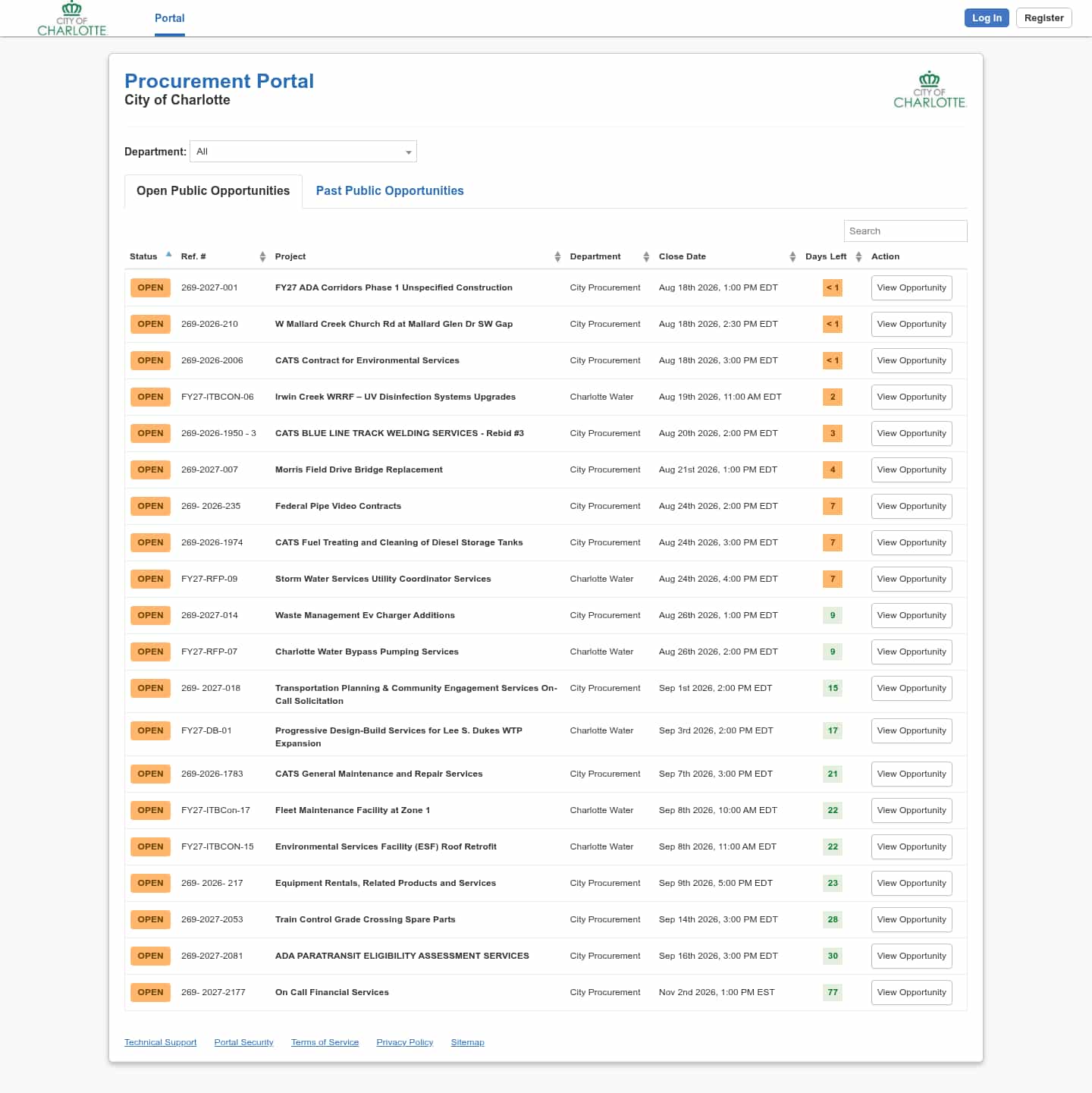Open the Terms of Service footer link
Screen dimensions: 1092x1093
325,1042
